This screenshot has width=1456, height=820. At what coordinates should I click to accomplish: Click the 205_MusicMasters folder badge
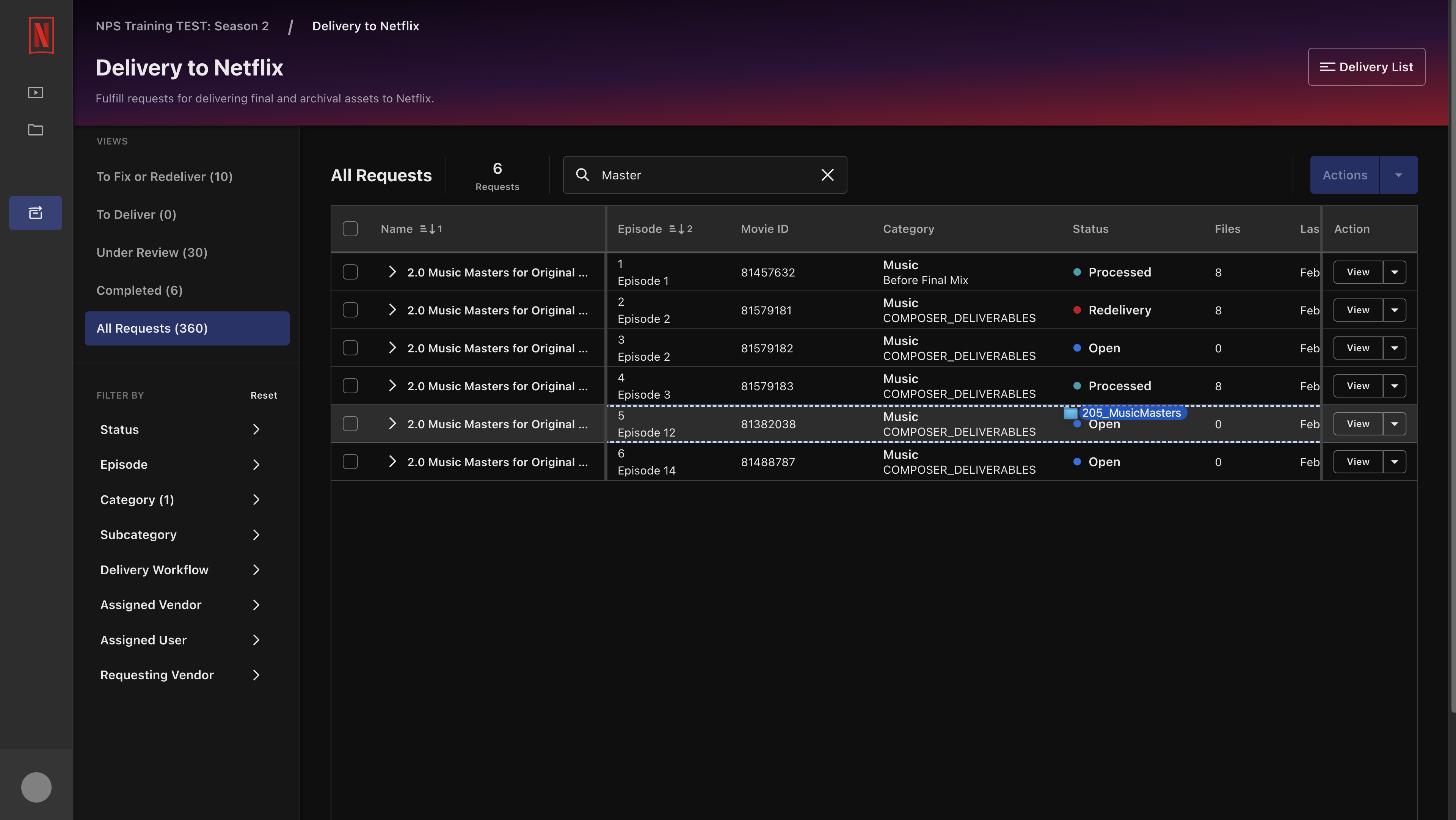[1125, 413]
